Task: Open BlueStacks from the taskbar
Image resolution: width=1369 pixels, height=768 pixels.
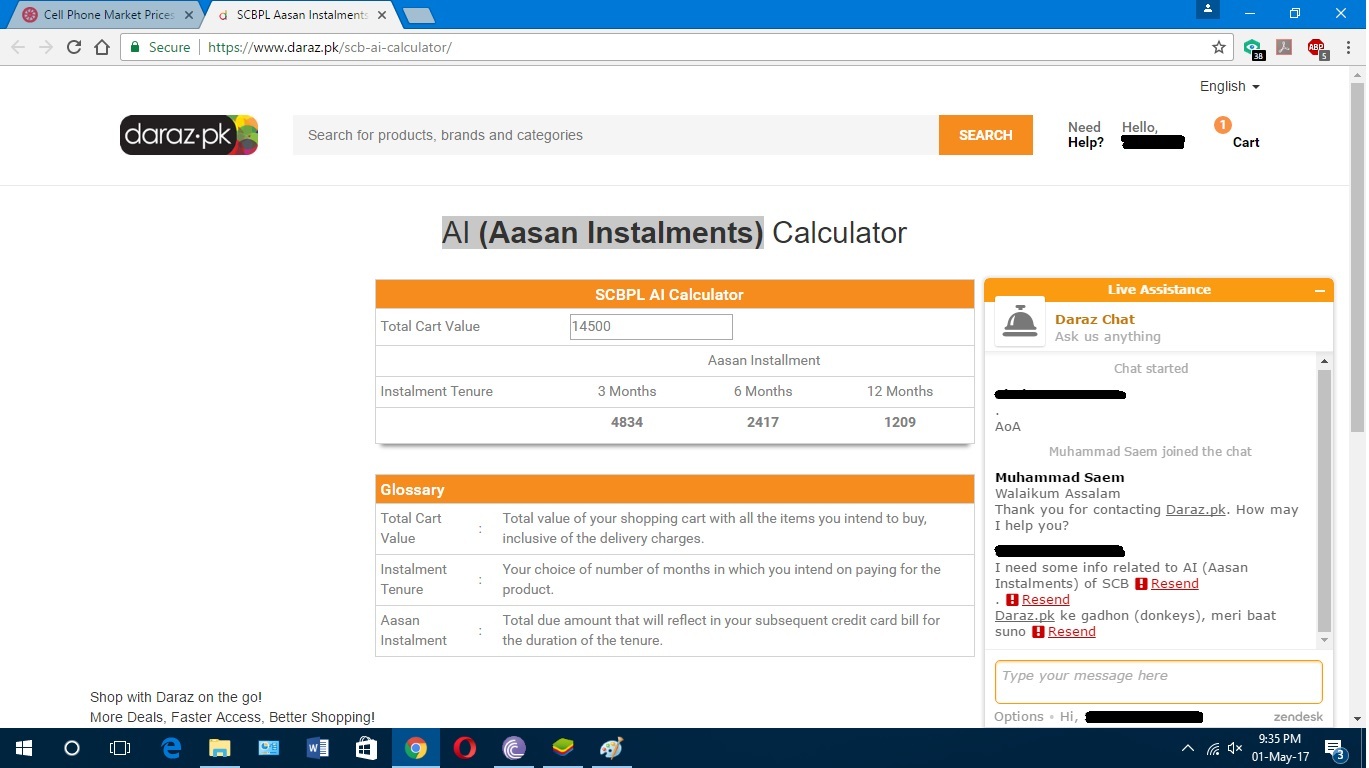Action: pyautogui.click(x=563, y=748)
